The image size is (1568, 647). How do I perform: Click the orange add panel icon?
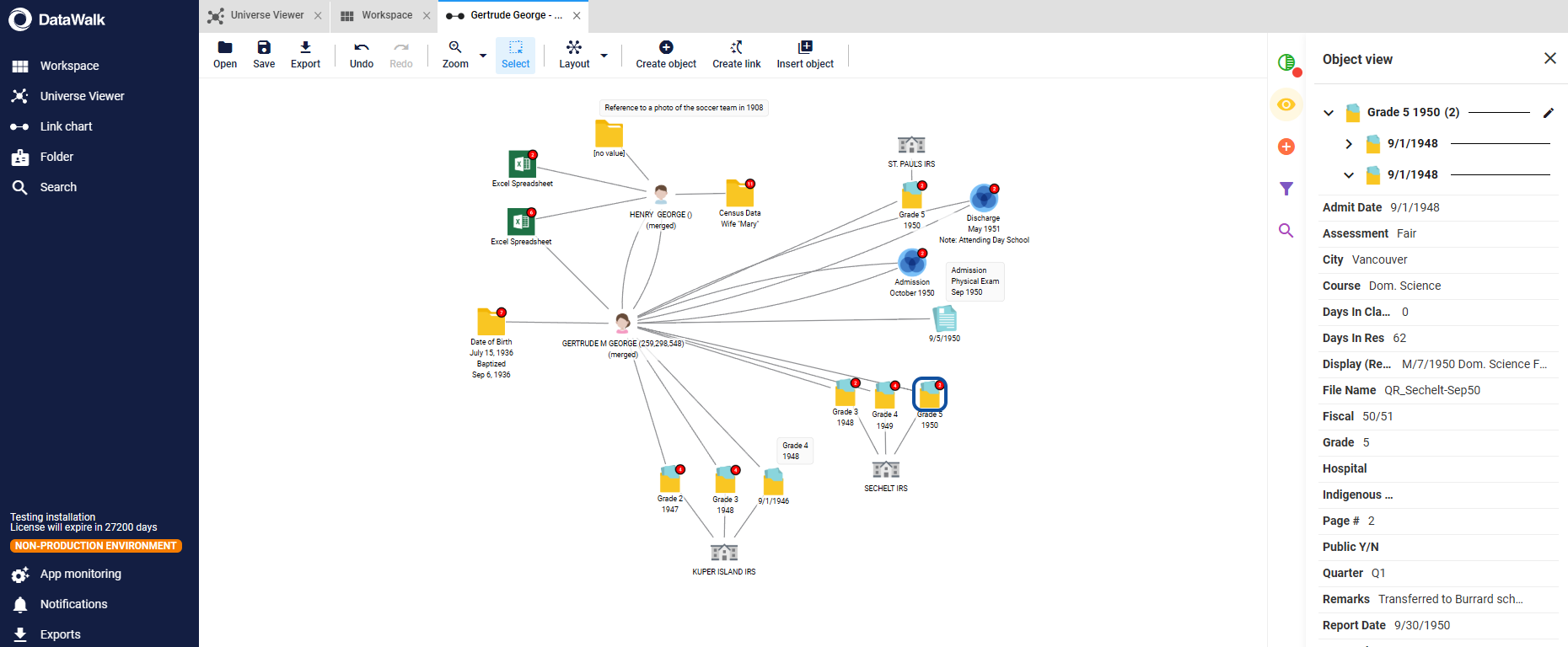click(x=1286, y=147)
